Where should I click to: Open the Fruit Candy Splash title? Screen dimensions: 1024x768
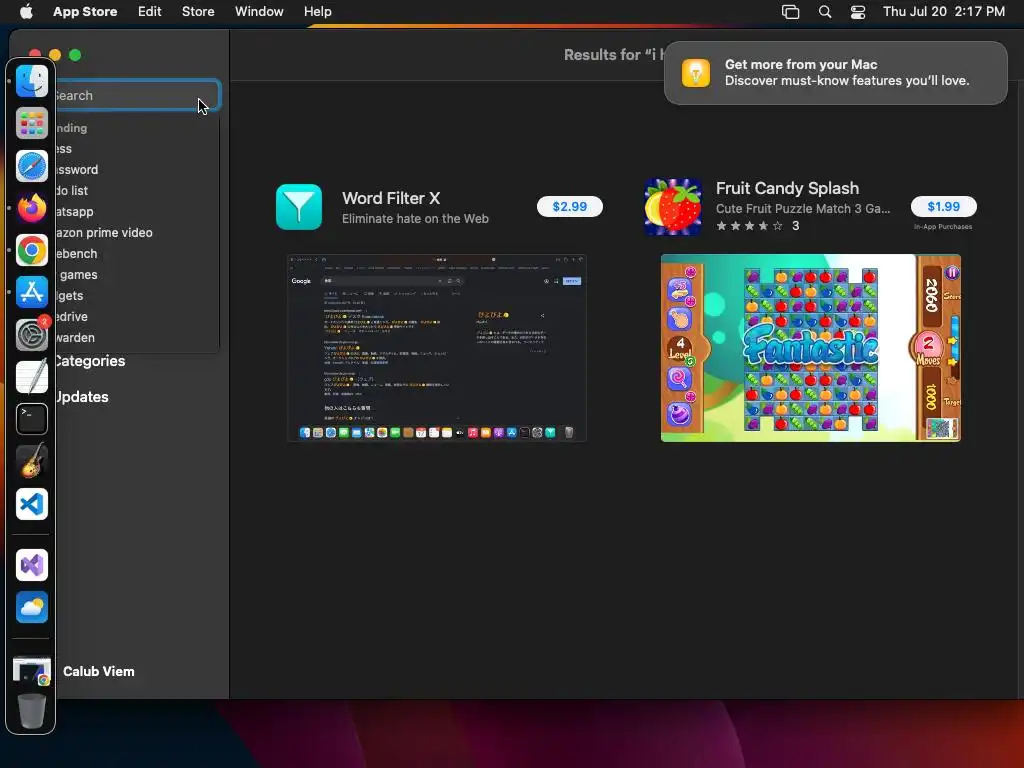click(787, 188)
